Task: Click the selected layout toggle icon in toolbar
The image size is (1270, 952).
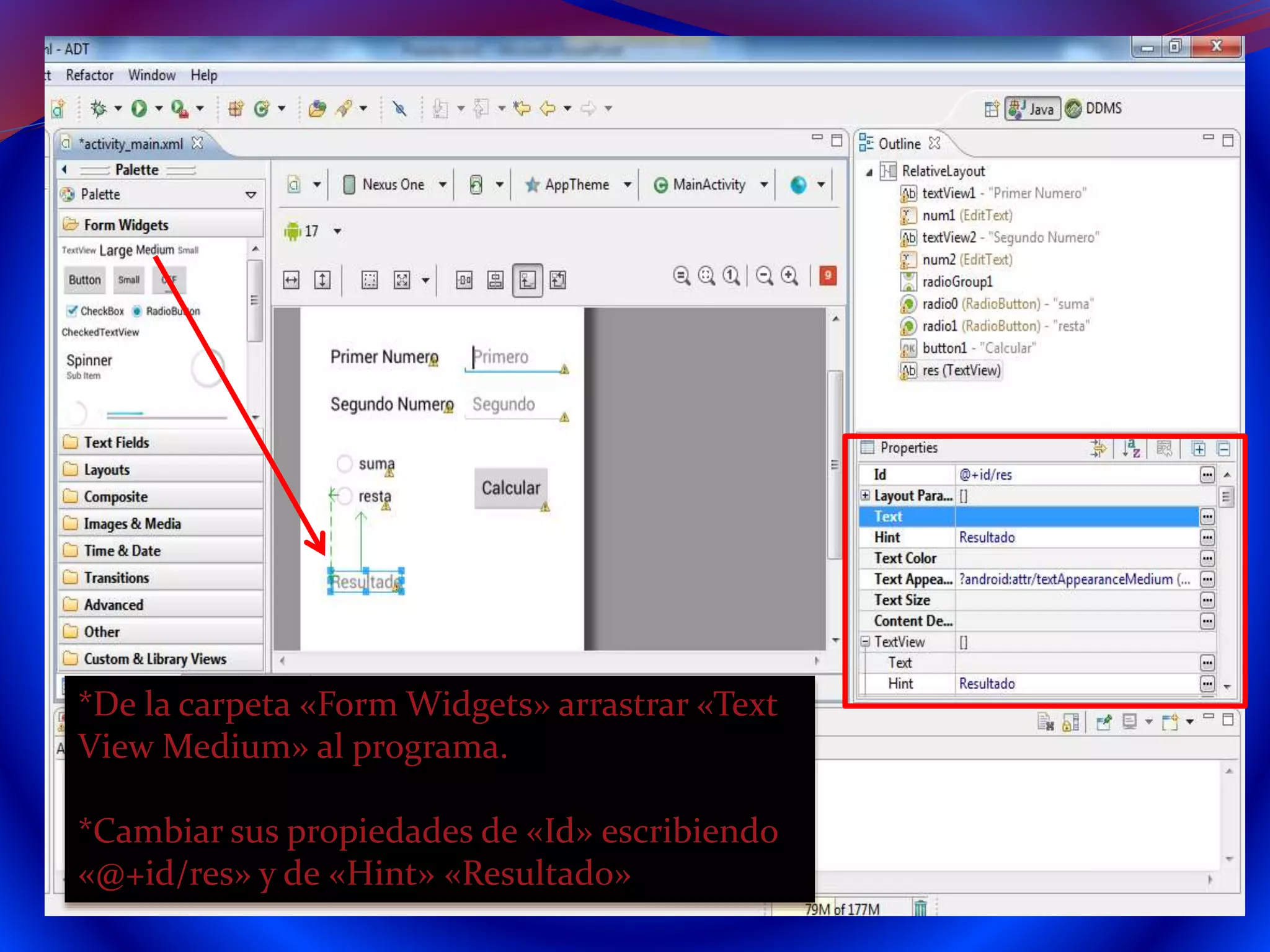Action: pyautogui.click(x=528, y=280)
